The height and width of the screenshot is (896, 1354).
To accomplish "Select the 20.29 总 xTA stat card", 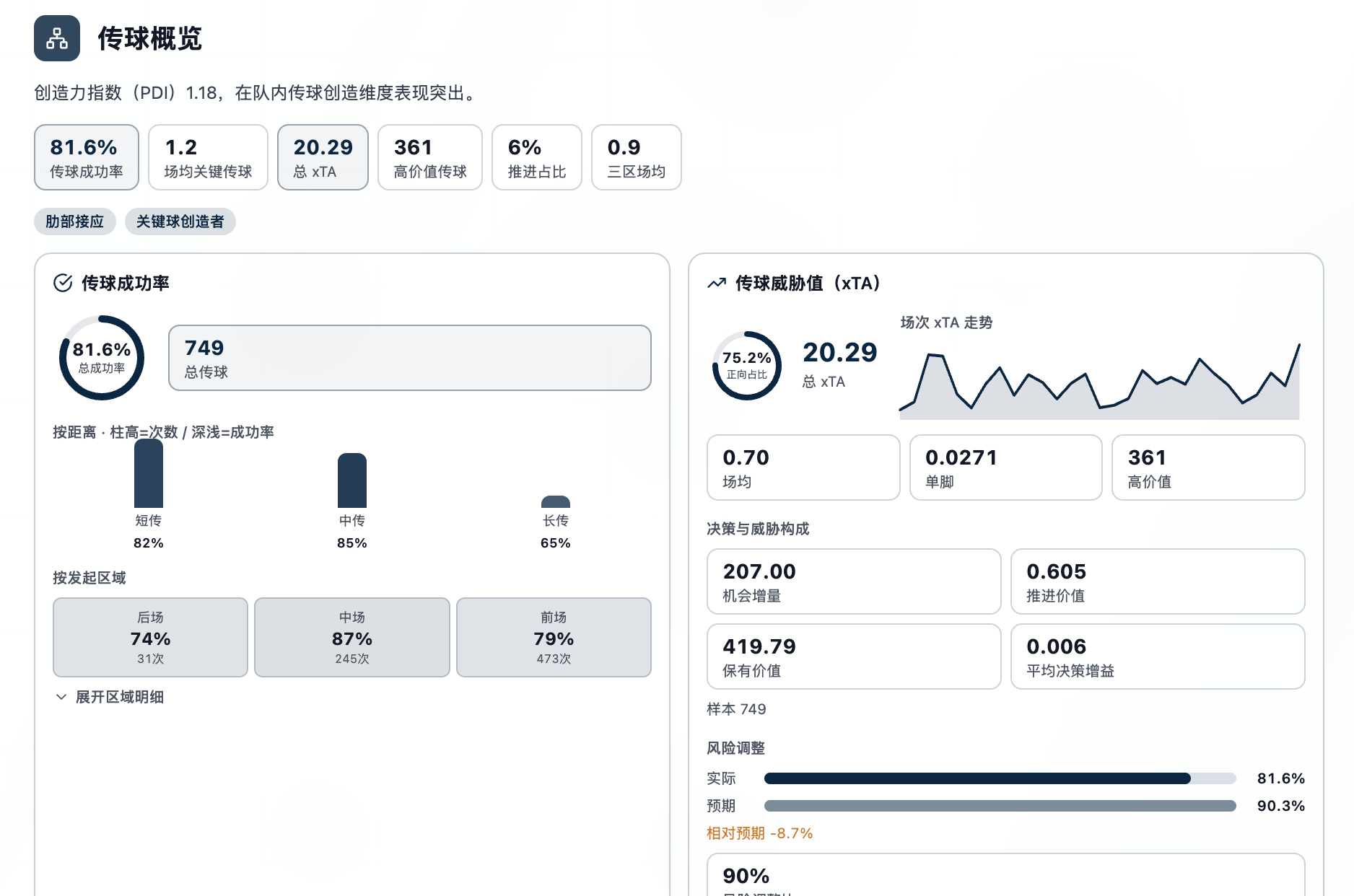I will [323, 157].
